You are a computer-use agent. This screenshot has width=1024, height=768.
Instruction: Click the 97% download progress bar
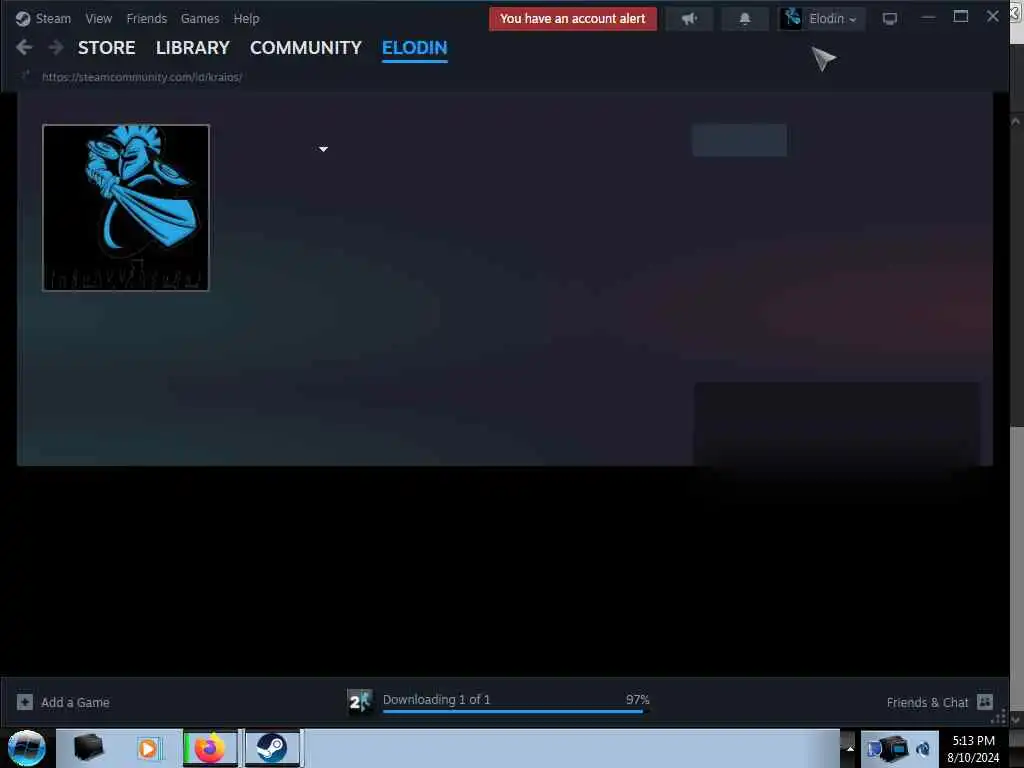[x=516, y=711]
